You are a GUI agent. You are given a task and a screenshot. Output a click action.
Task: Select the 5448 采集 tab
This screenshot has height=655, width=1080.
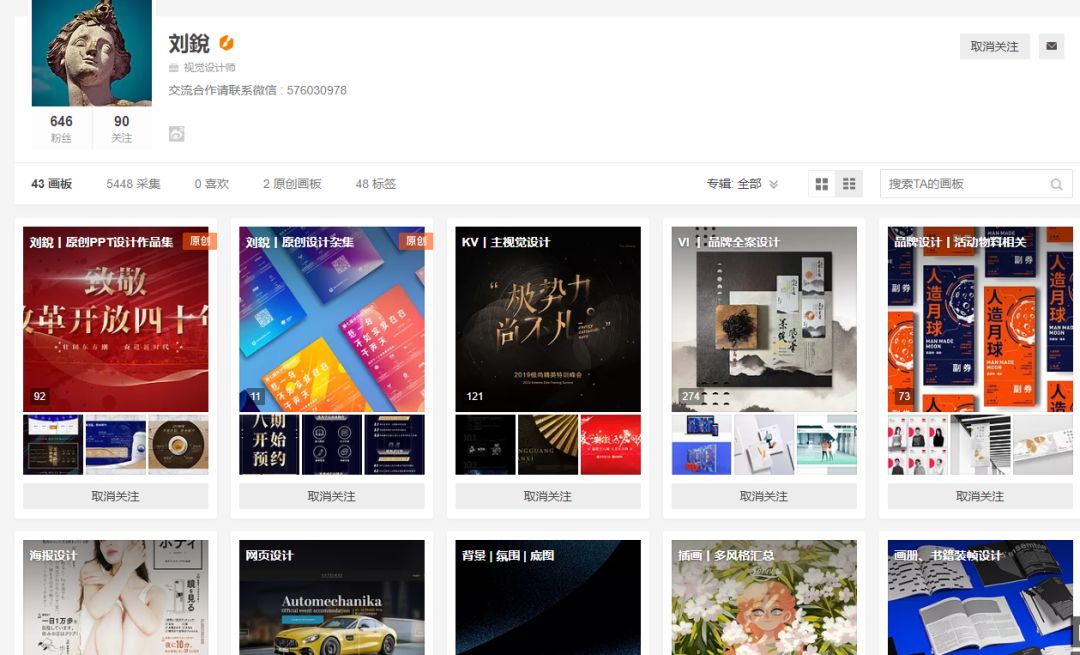pos(133,184)
